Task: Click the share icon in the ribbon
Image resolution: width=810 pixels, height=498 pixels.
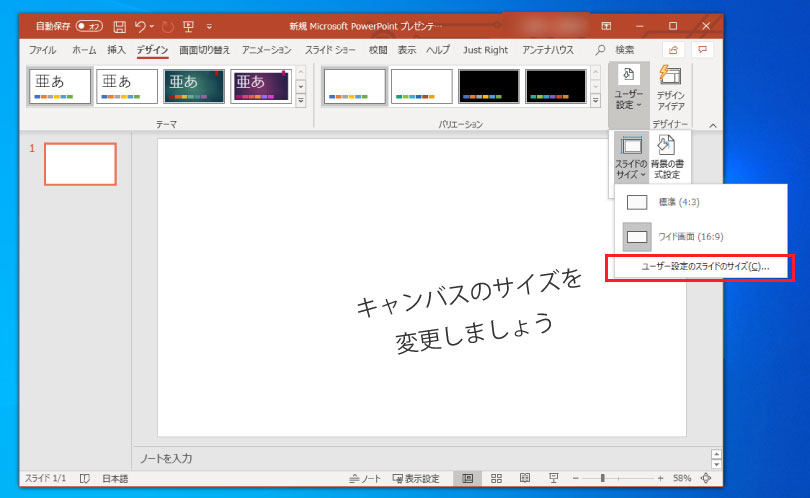Action: (673, 49)
